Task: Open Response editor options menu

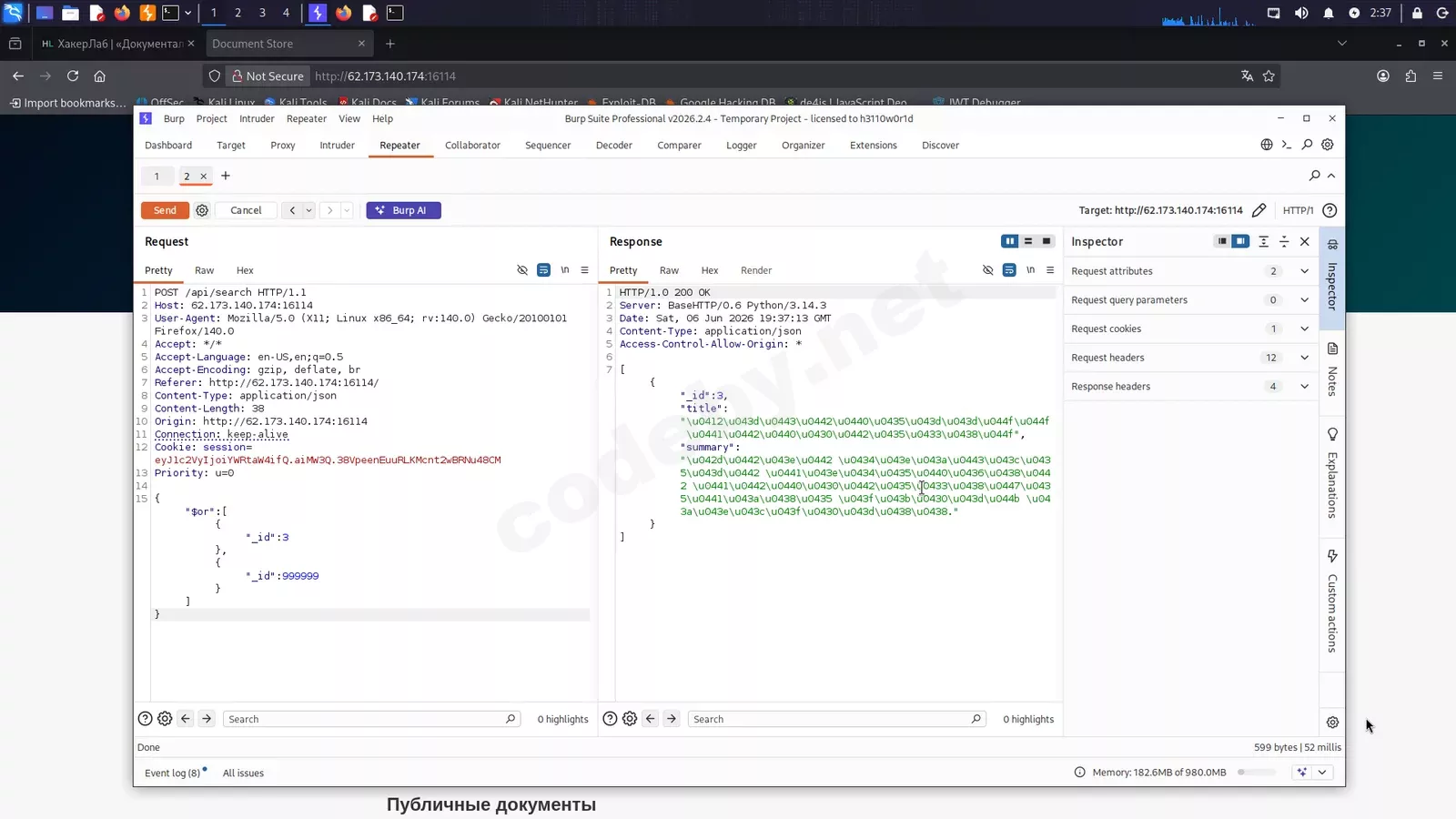Action: (1050, 270)
